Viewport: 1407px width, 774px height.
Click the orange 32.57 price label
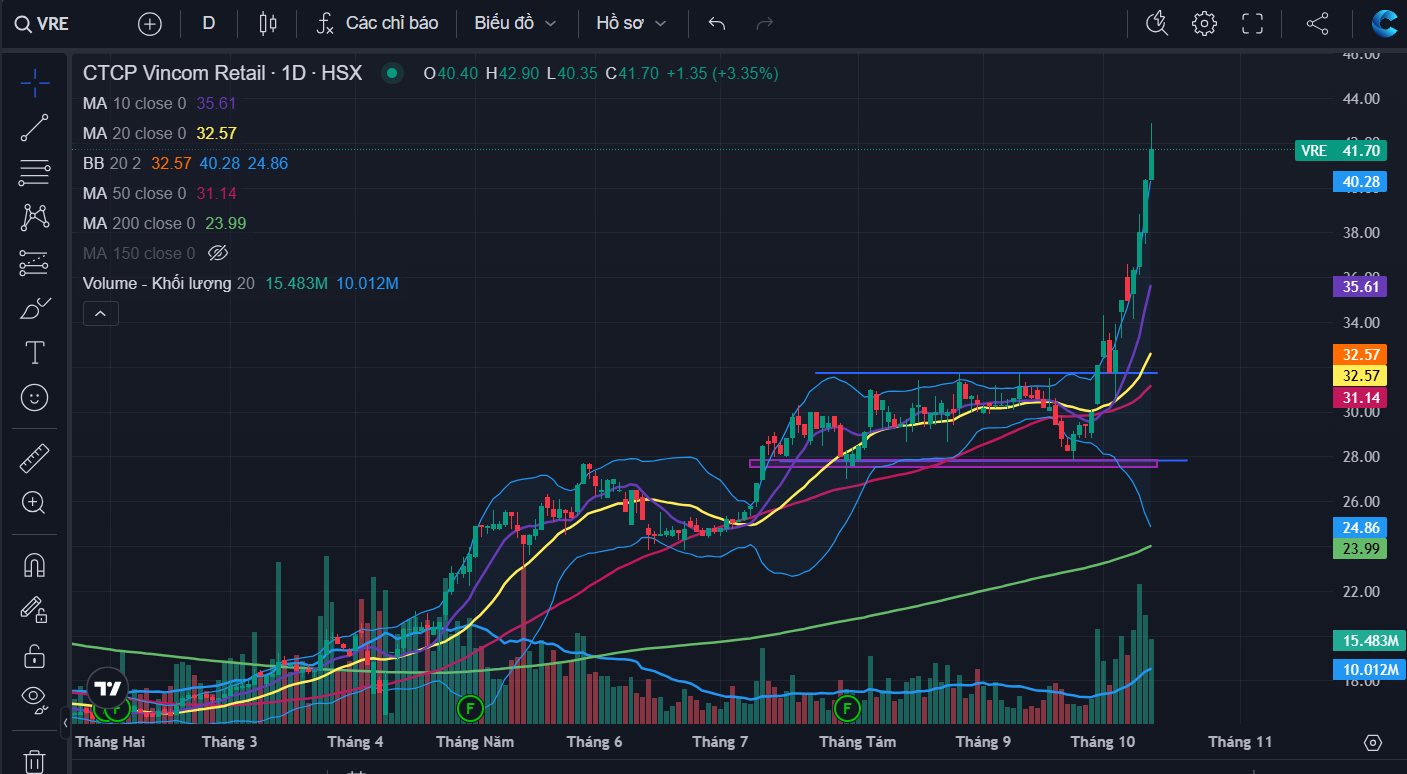coord(1360,354)
